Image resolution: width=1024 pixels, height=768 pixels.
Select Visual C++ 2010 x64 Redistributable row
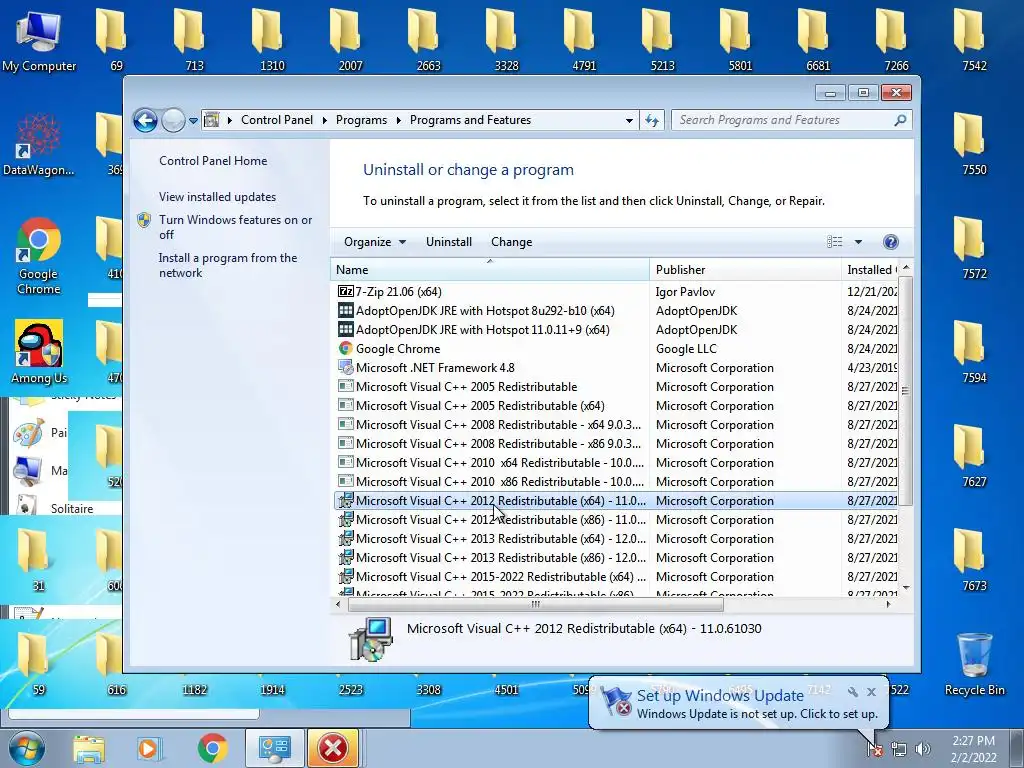click(x=616, y=462)
